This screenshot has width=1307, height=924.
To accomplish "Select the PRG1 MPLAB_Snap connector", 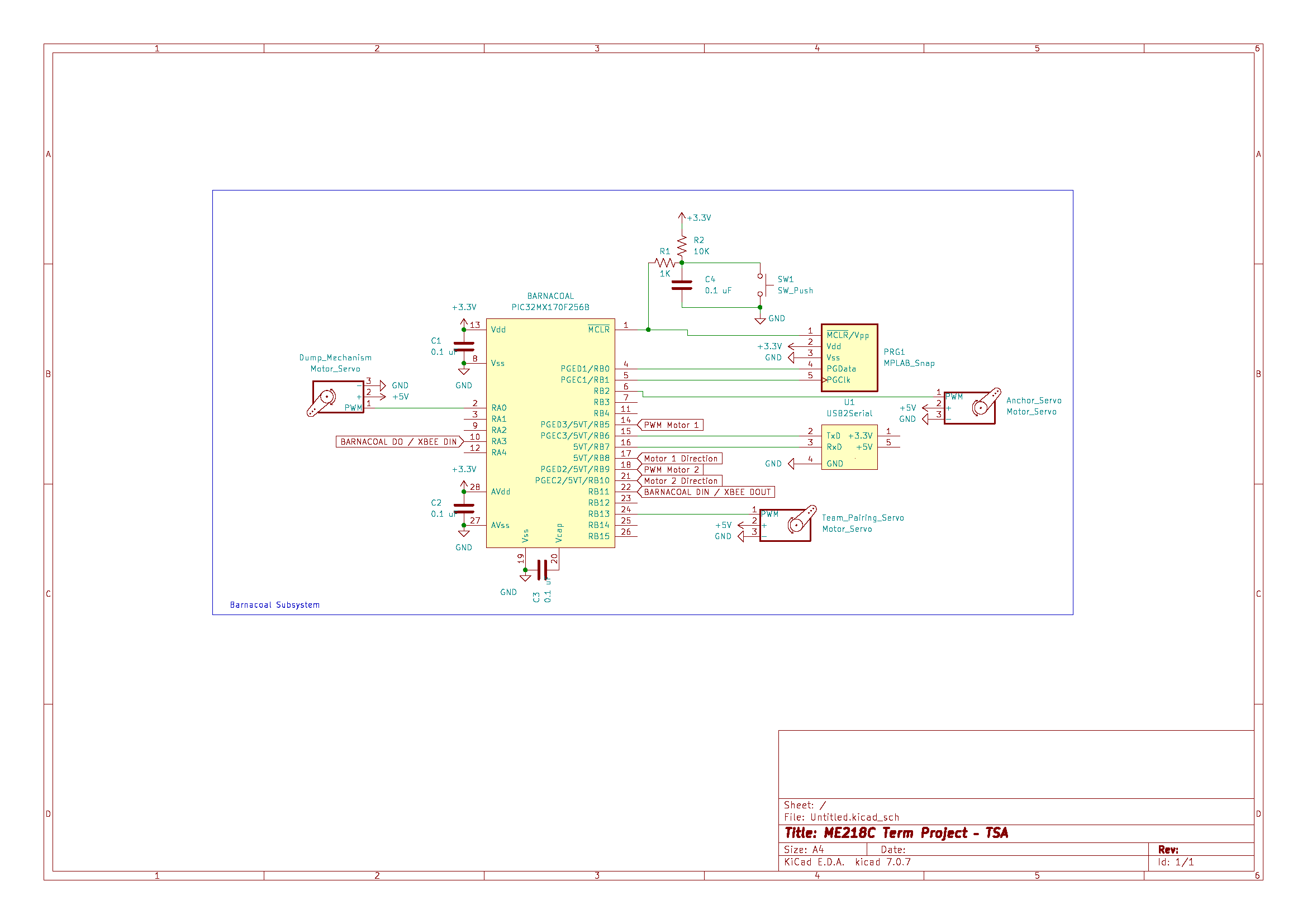I will coord(850,357).
